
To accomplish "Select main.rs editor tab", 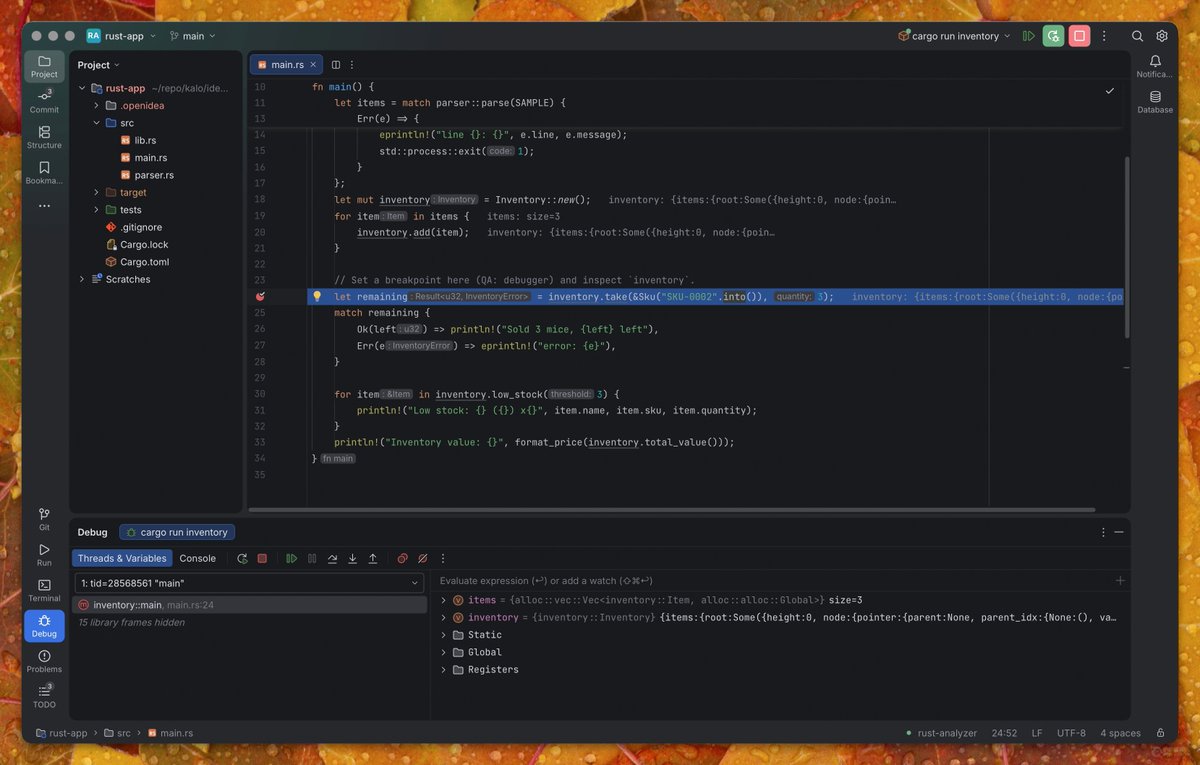I will click(x=286, y=64).
